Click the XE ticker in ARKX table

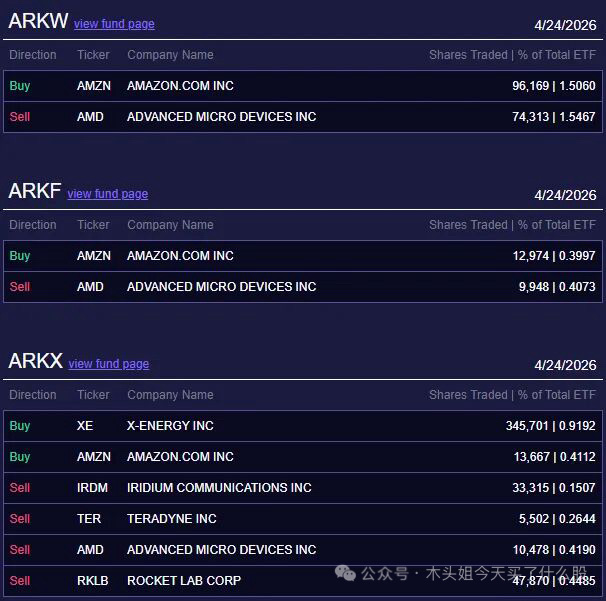click(85, 426)
